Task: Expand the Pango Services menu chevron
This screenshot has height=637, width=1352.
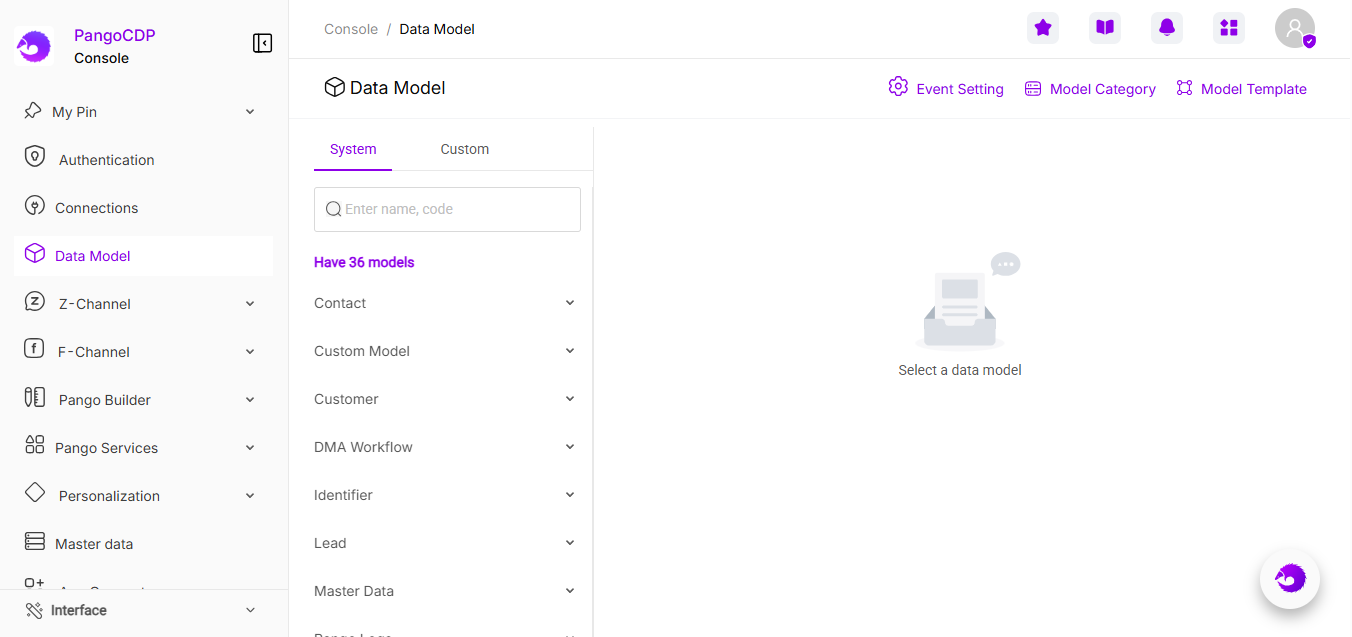Action: 250,448
